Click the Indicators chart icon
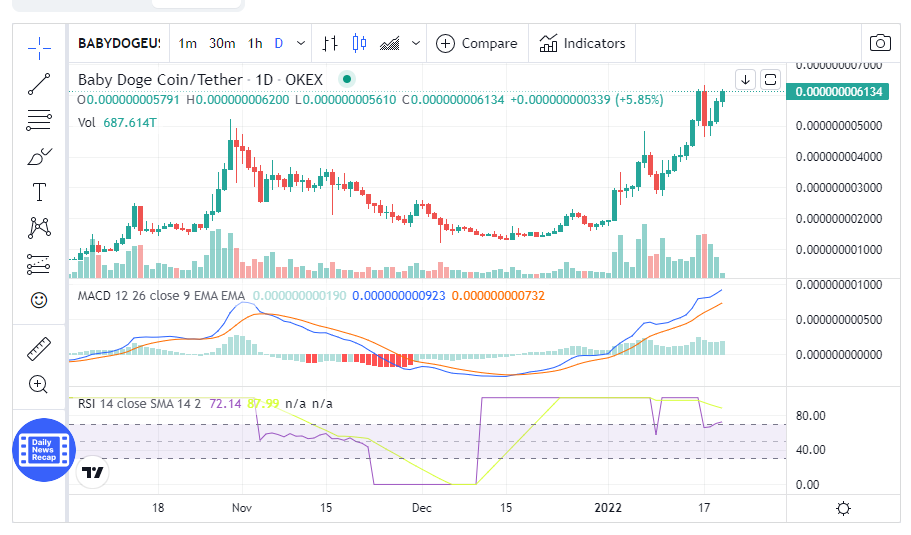 pyautogui.click(x=548, y=44)
